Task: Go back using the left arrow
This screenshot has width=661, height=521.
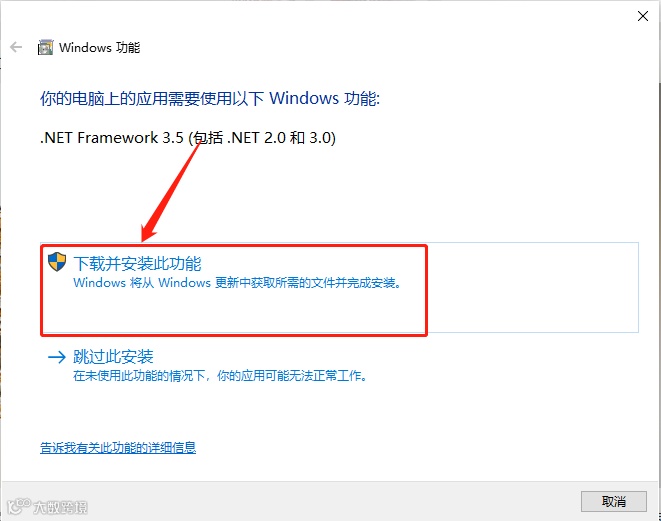Action: pos(16,47)
